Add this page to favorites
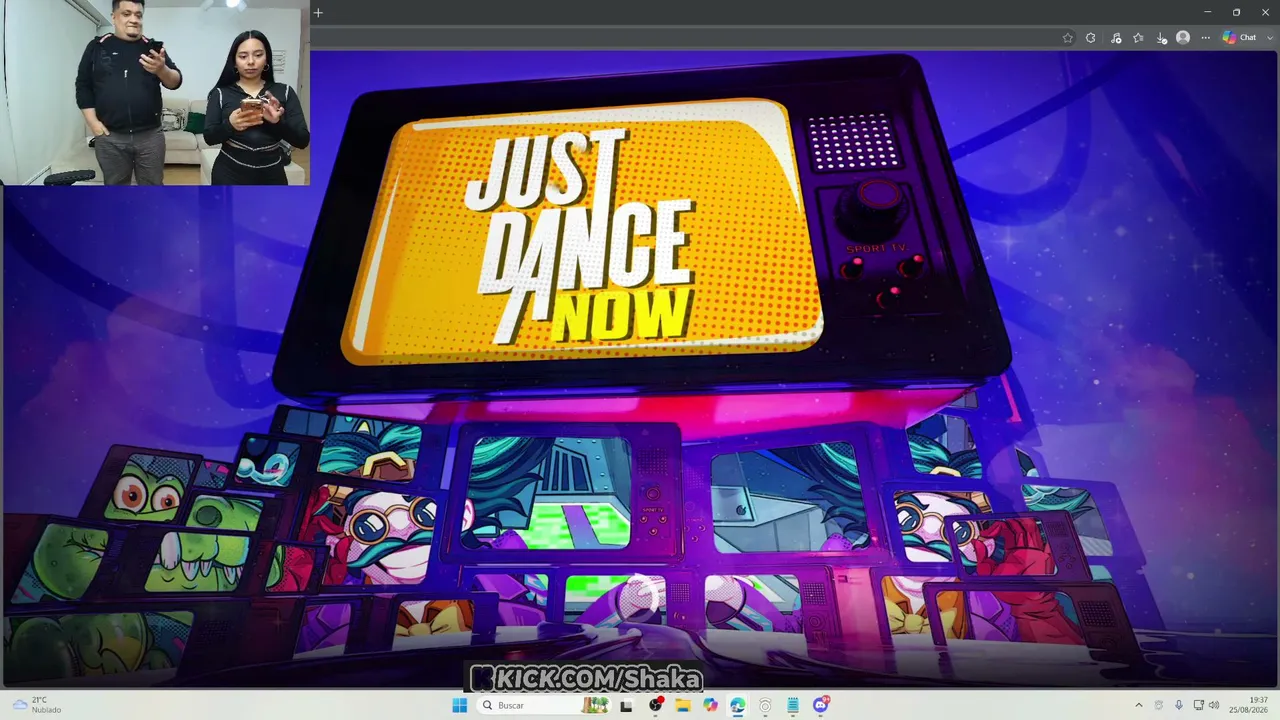1280x720 pixels. pyautogui.click(x=1068, y=38)
